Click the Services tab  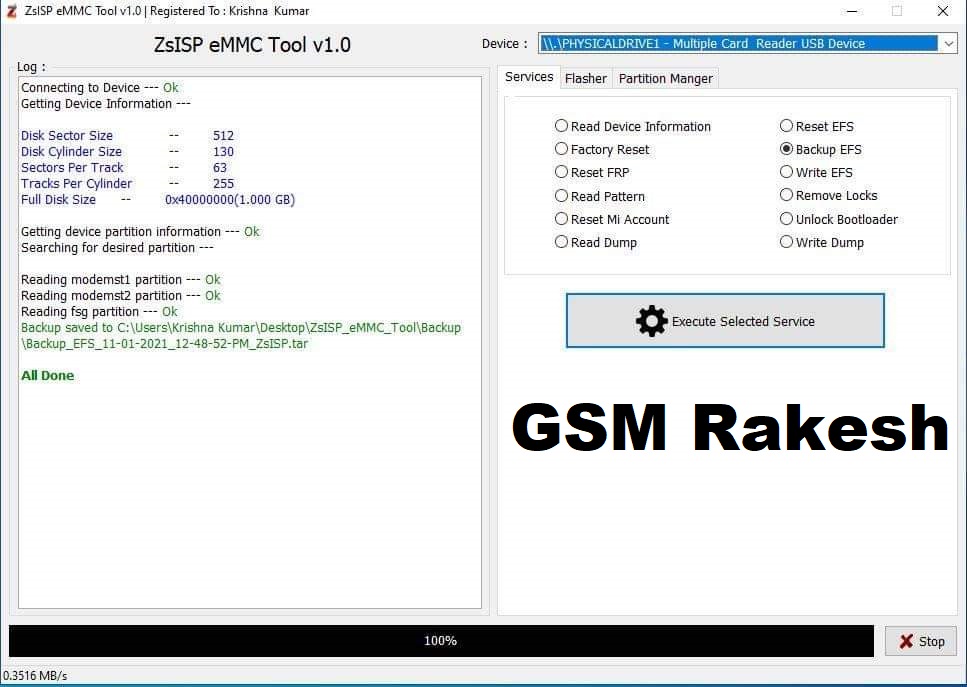pos(529,76)
